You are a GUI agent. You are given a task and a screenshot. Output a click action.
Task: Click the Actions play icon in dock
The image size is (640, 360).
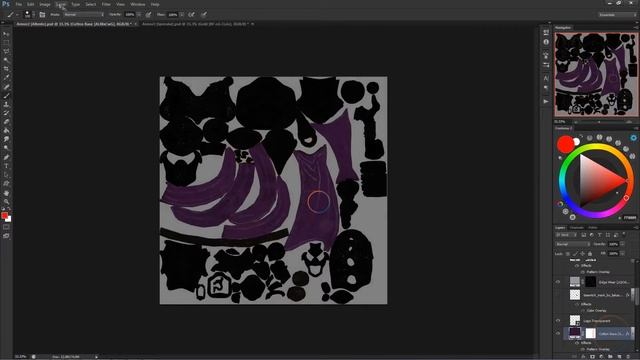click(x=546, y=101)
